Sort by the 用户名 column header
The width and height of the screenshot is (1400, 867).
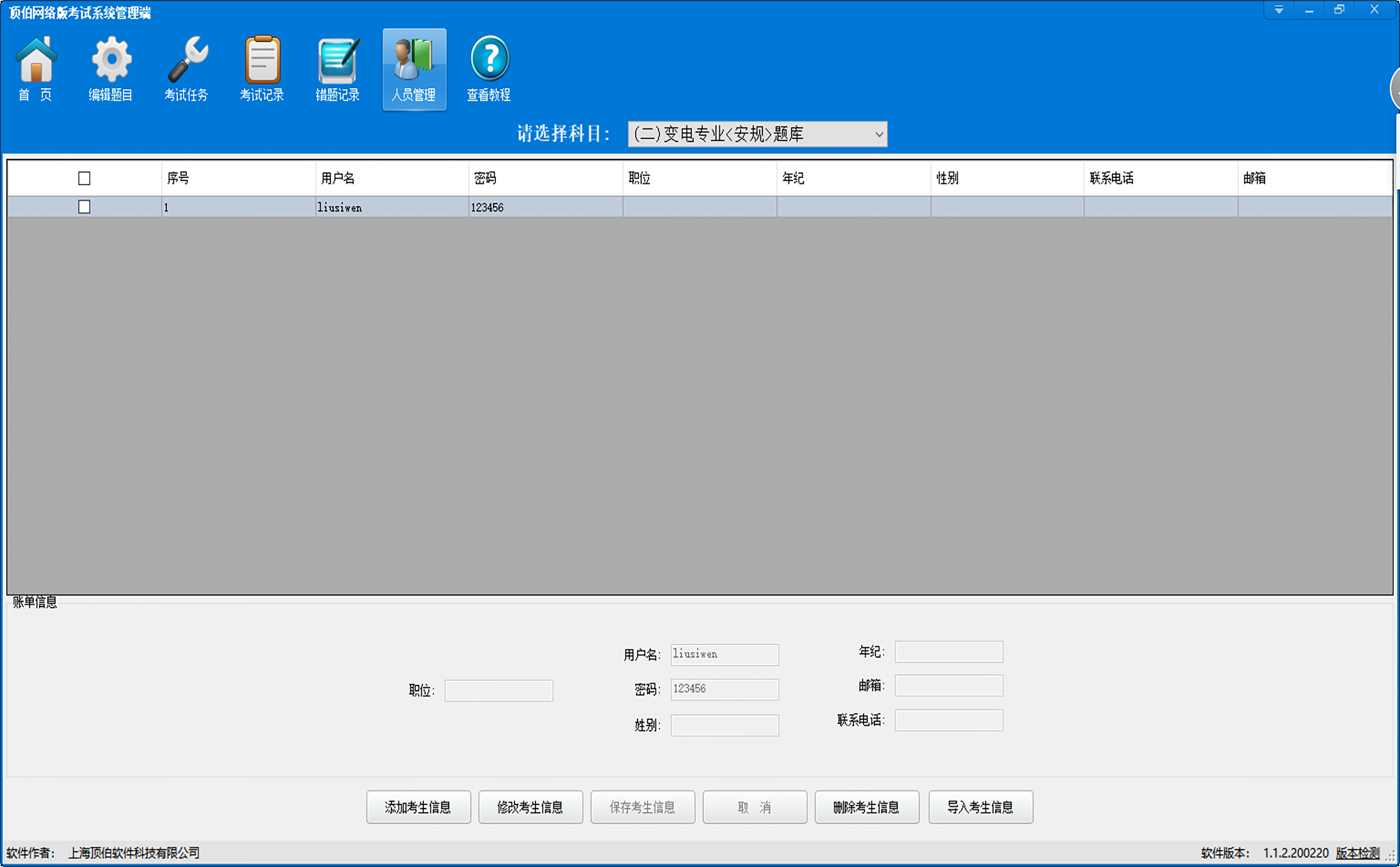[x=338, y=178]
